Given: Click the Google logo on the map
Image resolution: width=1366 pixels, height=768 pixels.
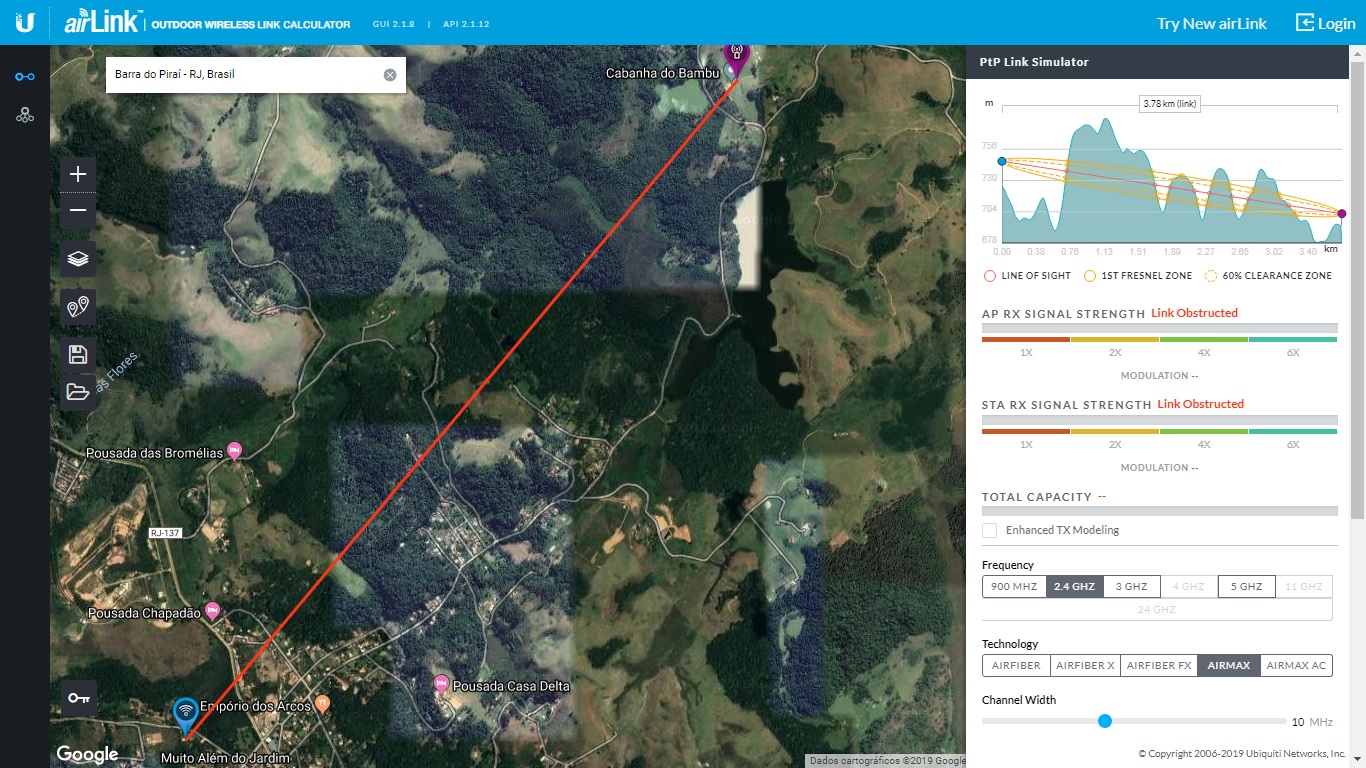Looking at the screenshot, I should tap(87, 754).
